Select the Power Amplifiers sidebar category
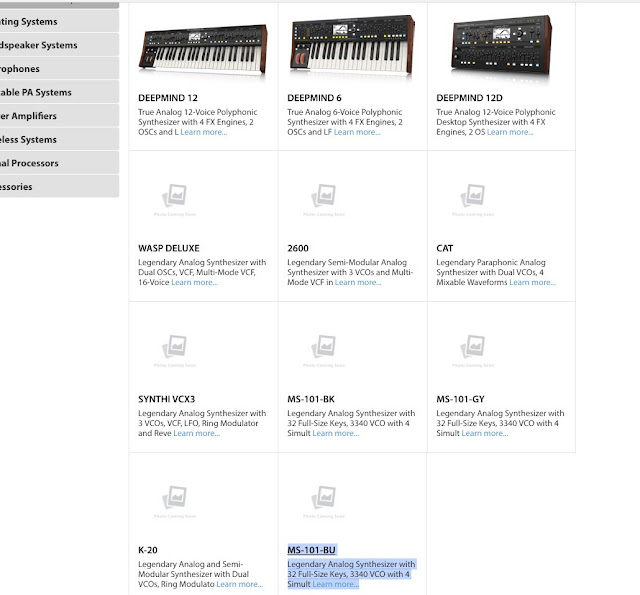 point(60,116)
